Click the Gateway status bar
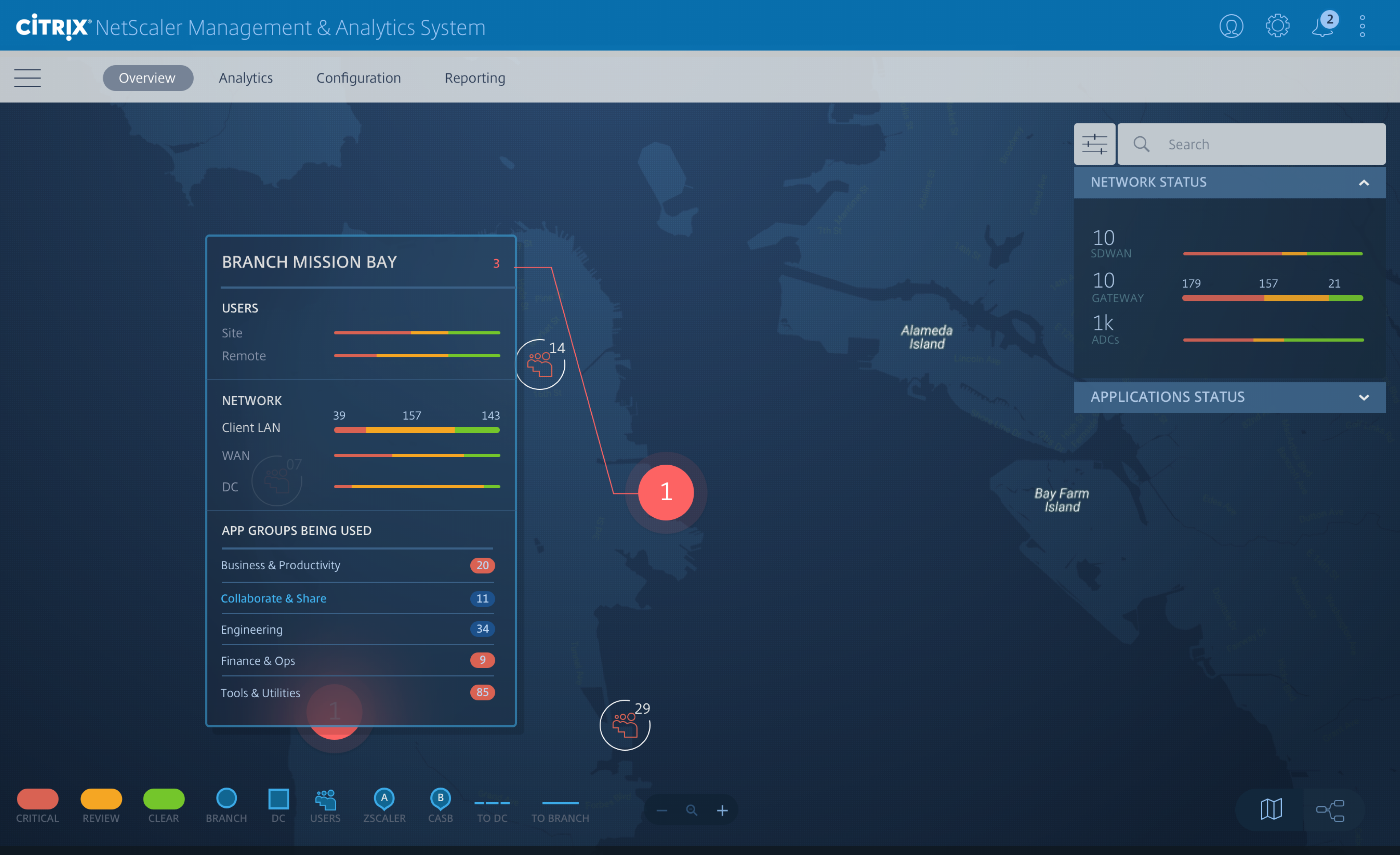The width and height of the screenshot is (1400, 855). click(x=1273, y=298)
